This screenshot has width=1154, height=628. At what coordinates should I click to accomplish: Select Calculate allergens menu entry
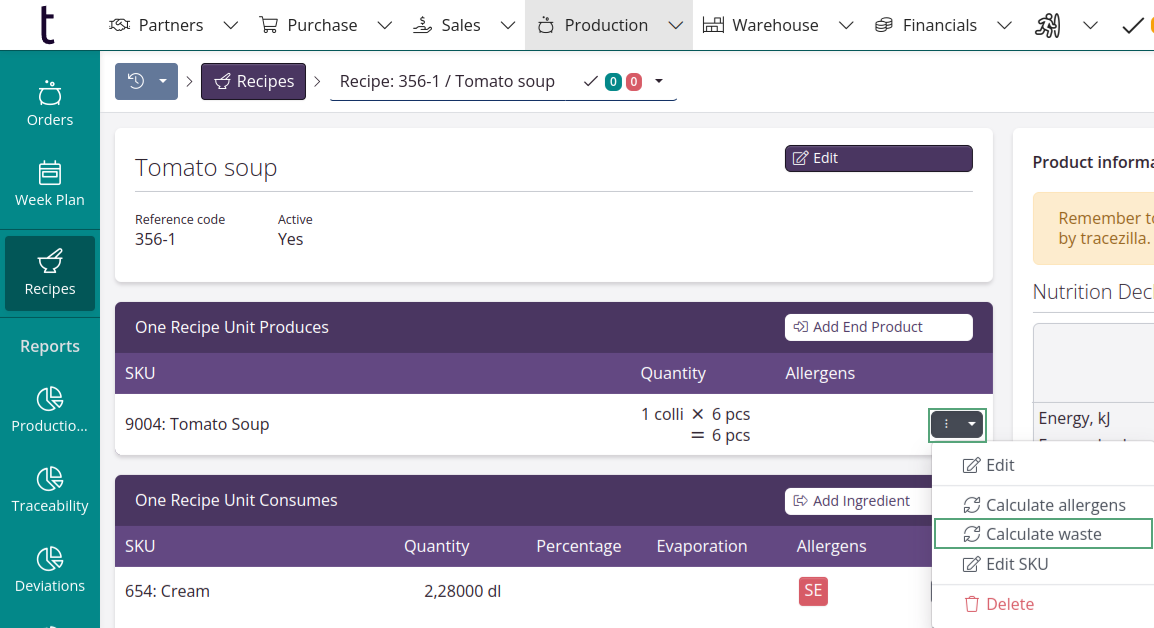(x=1044, y=505)
